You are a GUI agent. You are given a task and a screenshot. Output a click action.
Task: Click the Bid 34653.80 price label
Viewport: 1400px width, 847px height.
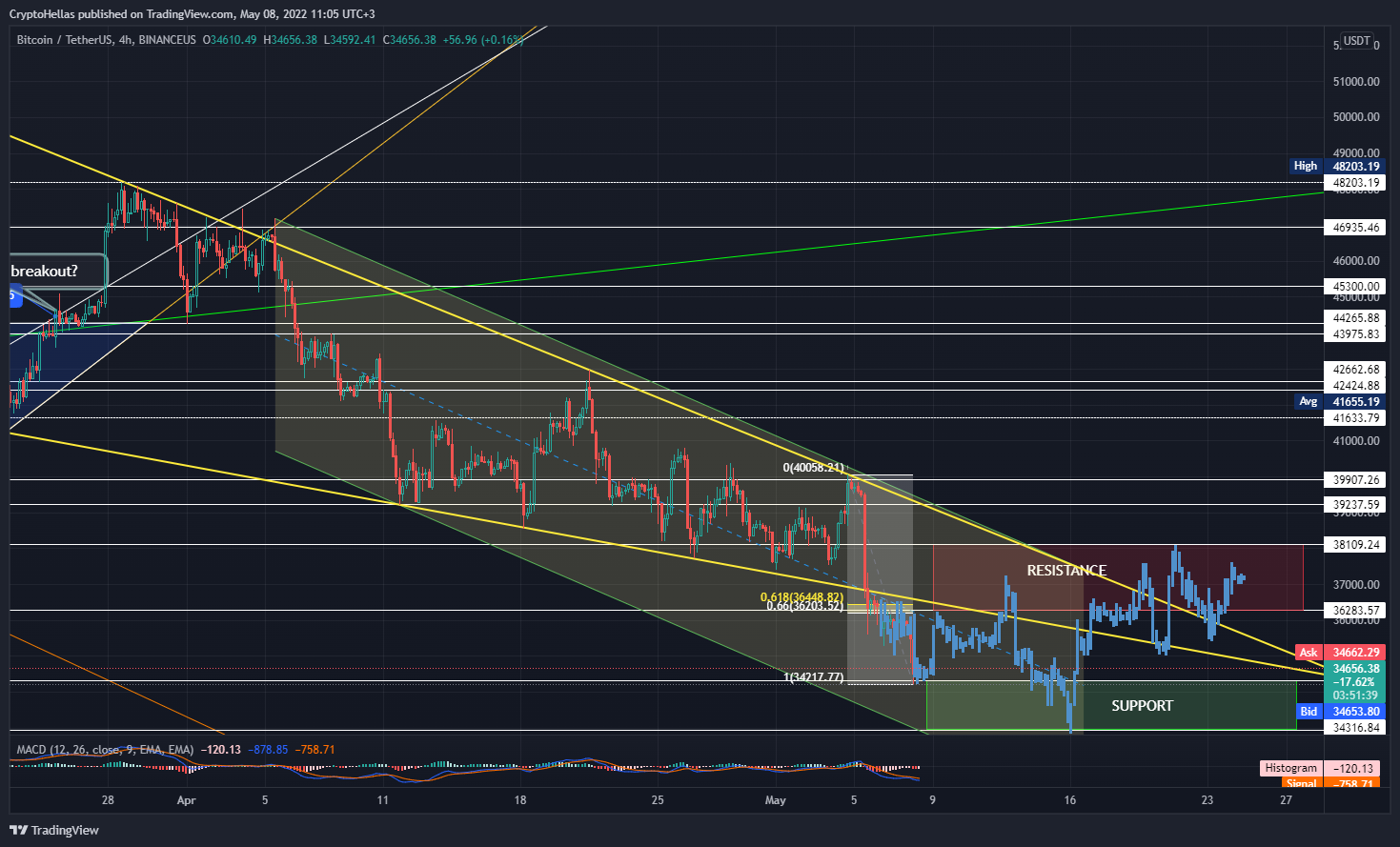pos(1340,712)
